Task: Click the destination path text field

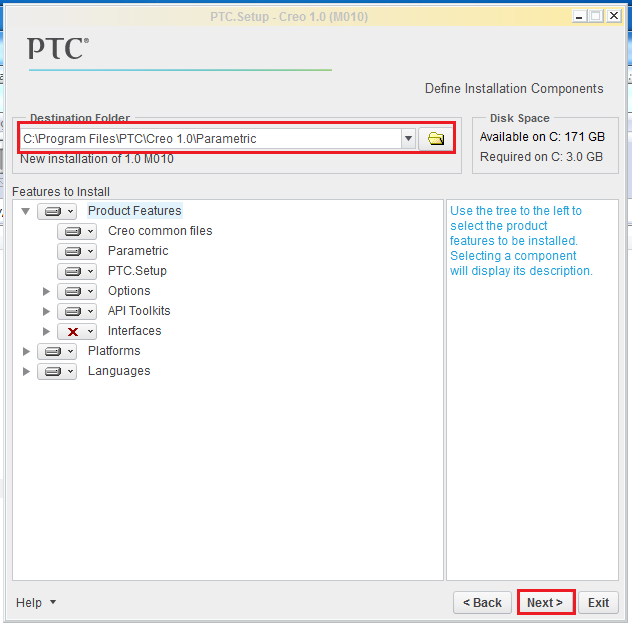Action: point(210,139)
